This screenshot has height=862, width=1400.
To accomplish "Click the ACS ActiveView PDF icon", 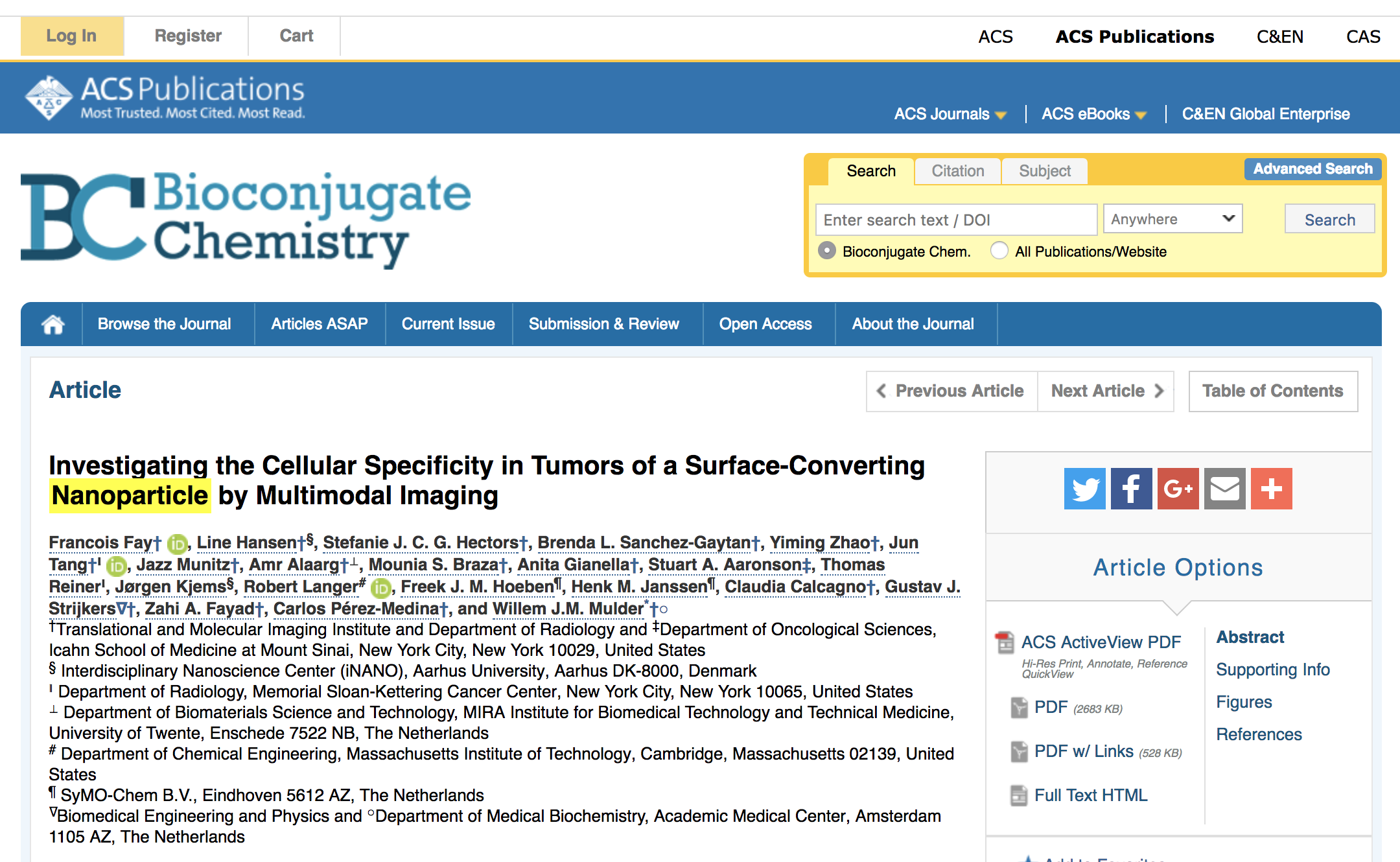I will point(1005,643).
